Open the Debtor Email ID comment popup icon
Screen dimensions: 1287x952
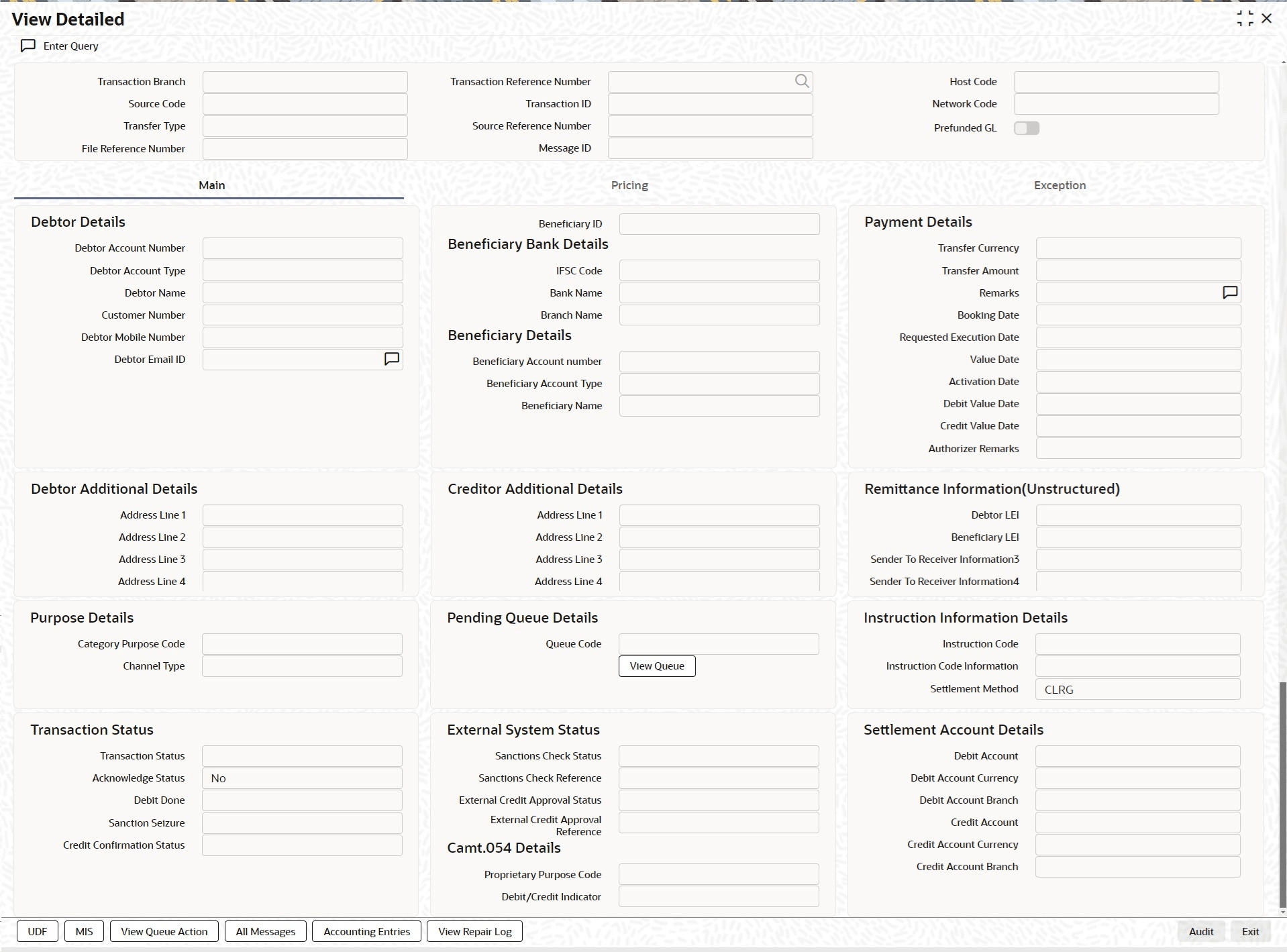click(391, 359)
